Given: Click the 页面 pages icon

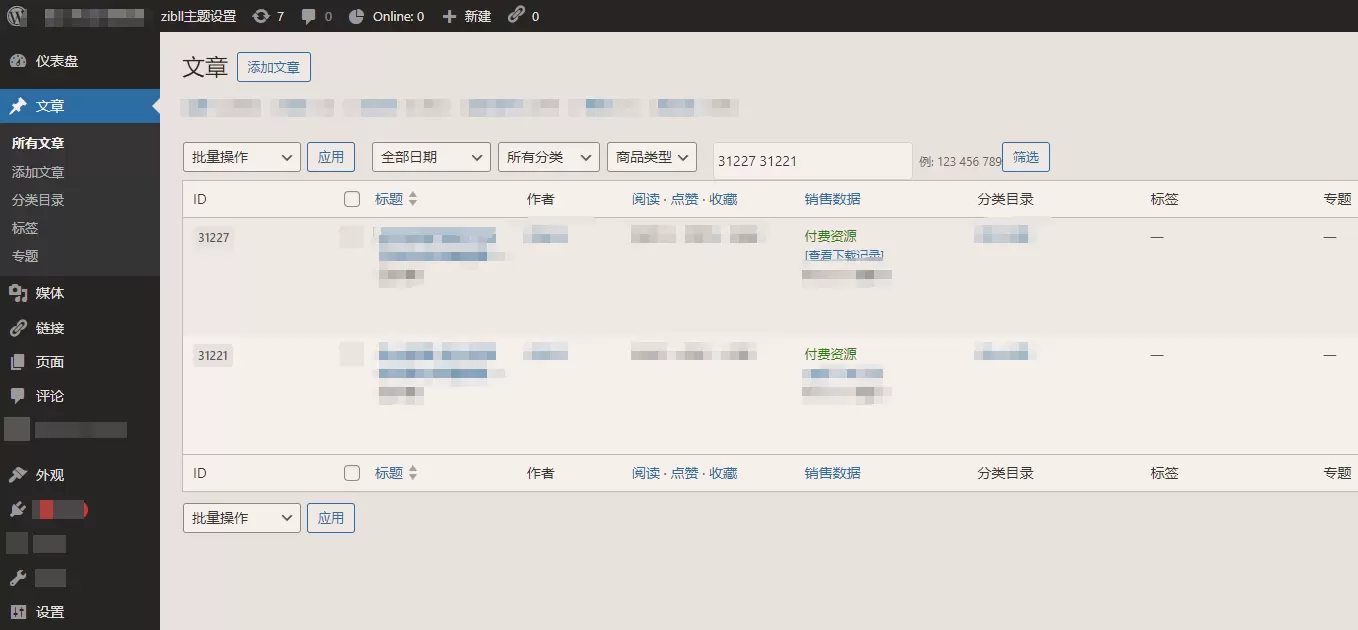Looking at the screenshot, I should [x=18, y=362].
